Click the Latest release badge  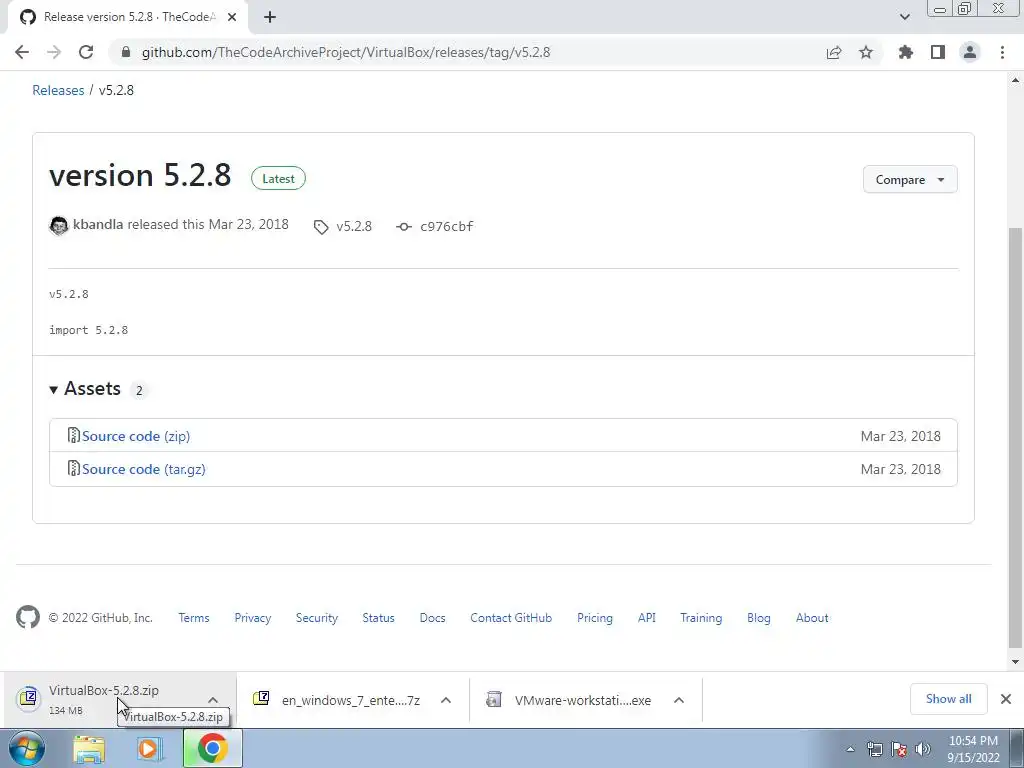278,178
